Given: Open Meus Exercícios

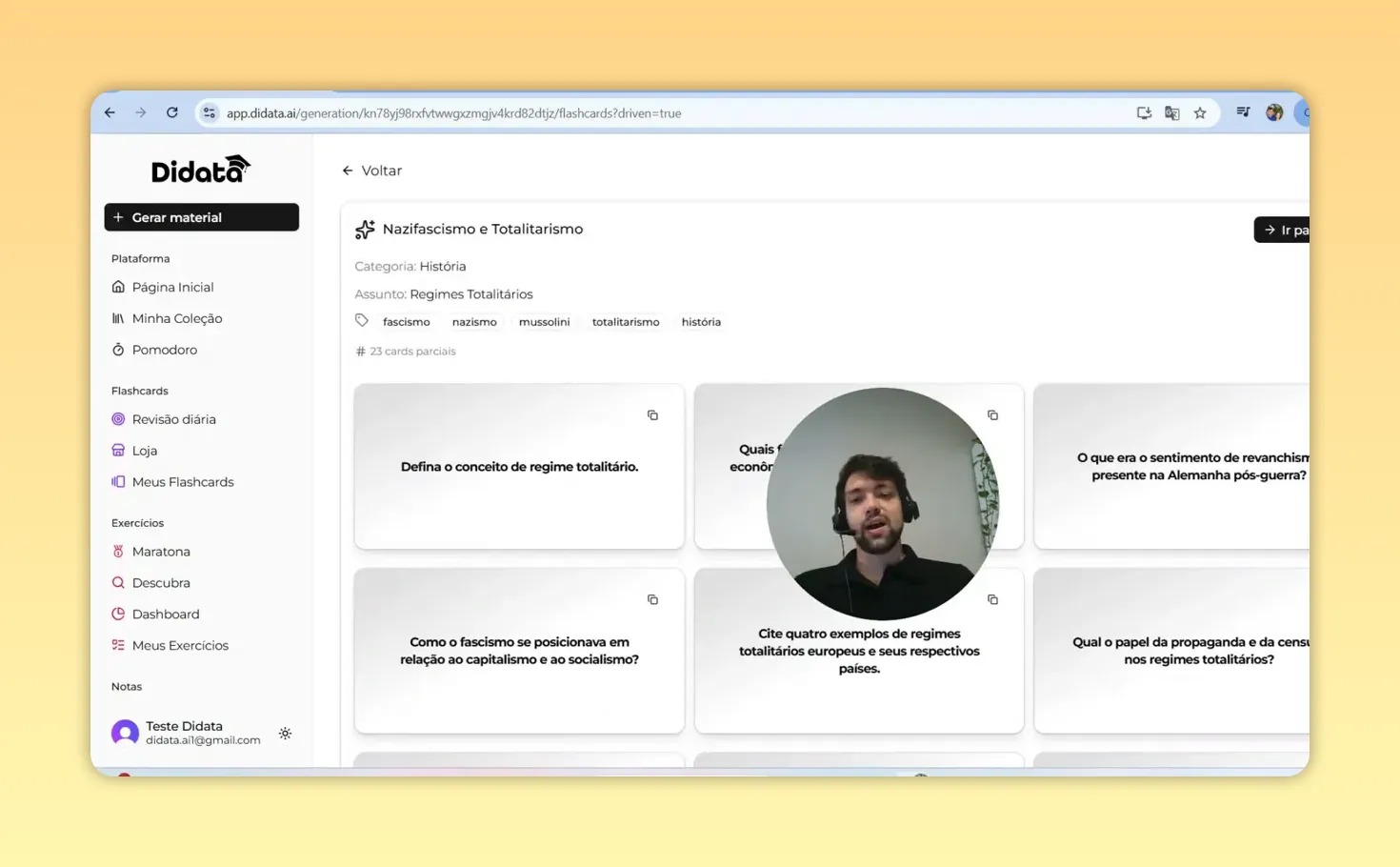Looking at the screenshot, I should coord(180,645).
